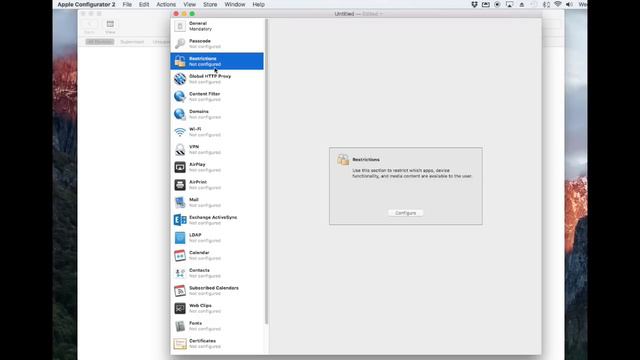Click the Wi-Fi status menu bar icon
Image resolution: width=640 pixels, height=360 pixels.
pyautogui.click(x=558, y=4)
